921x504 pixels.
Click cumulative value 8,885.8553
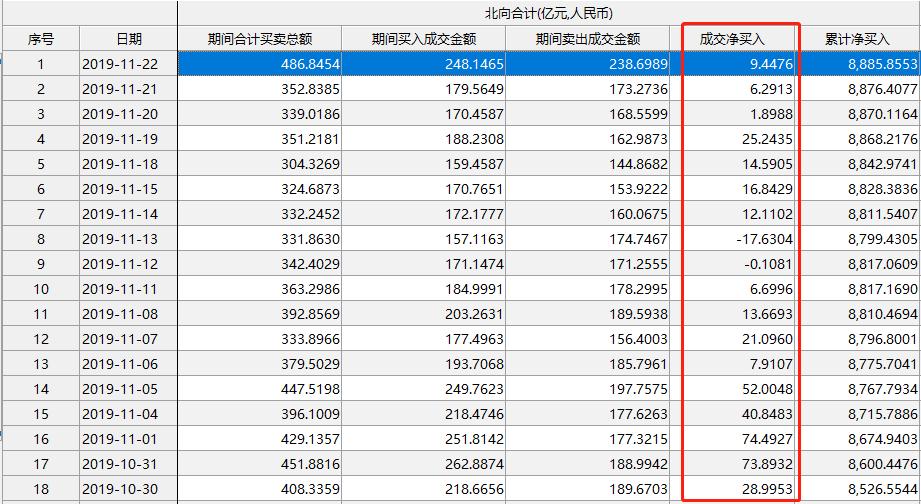[857, 63]
